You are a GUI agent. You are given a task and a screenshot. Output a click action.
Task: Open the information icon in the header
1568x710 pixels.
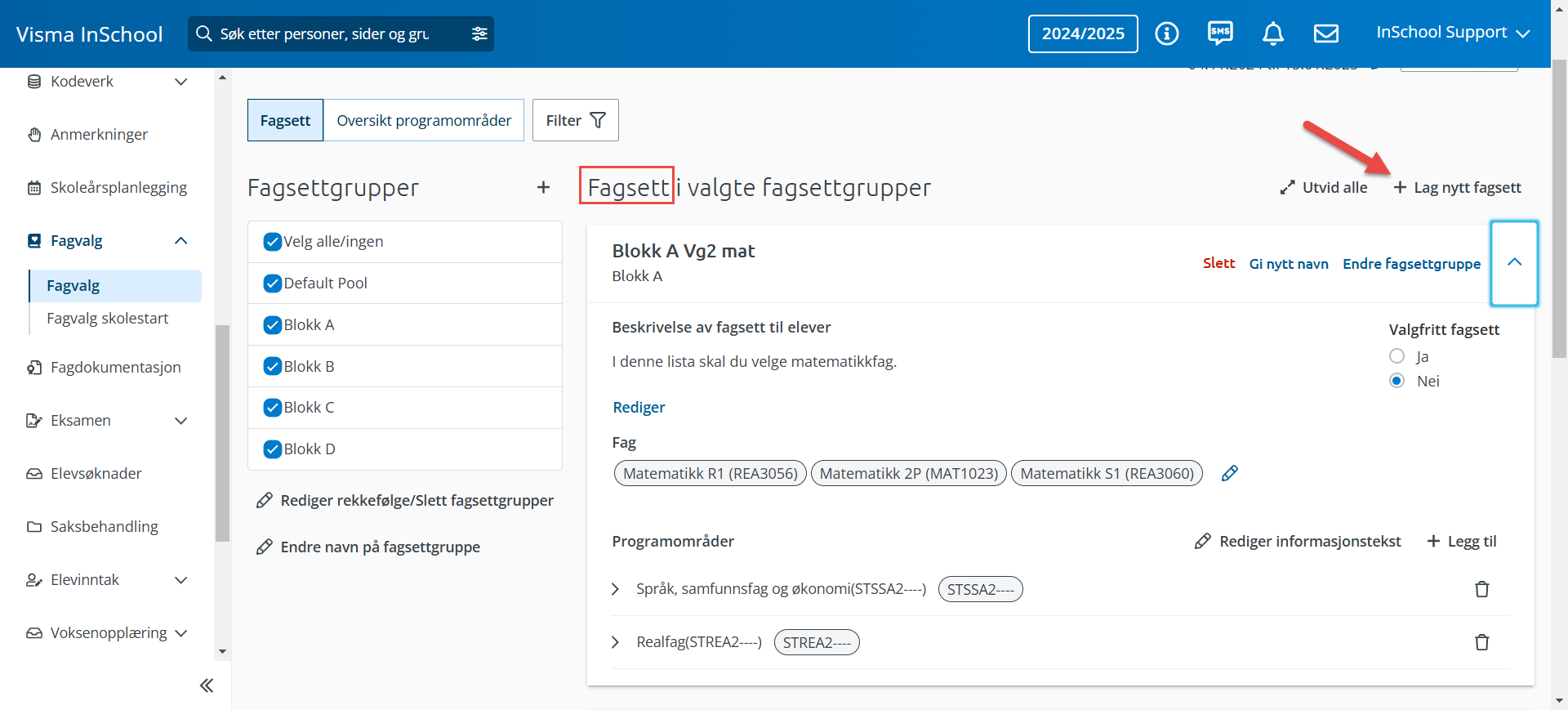[x=1166, y=33]
